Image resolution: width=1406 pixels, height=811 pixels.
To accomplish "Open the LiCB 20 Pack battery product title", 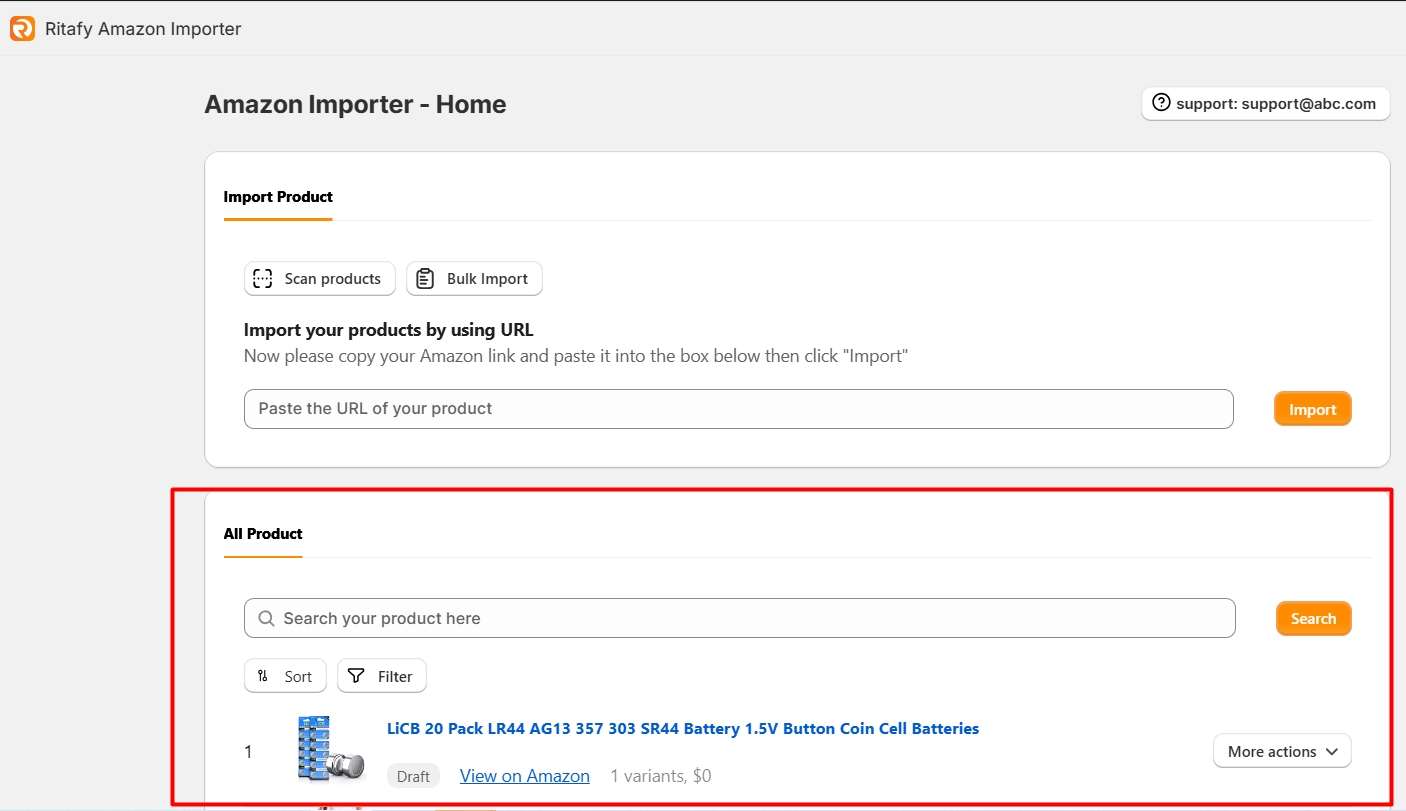I will tap(682, 729).
